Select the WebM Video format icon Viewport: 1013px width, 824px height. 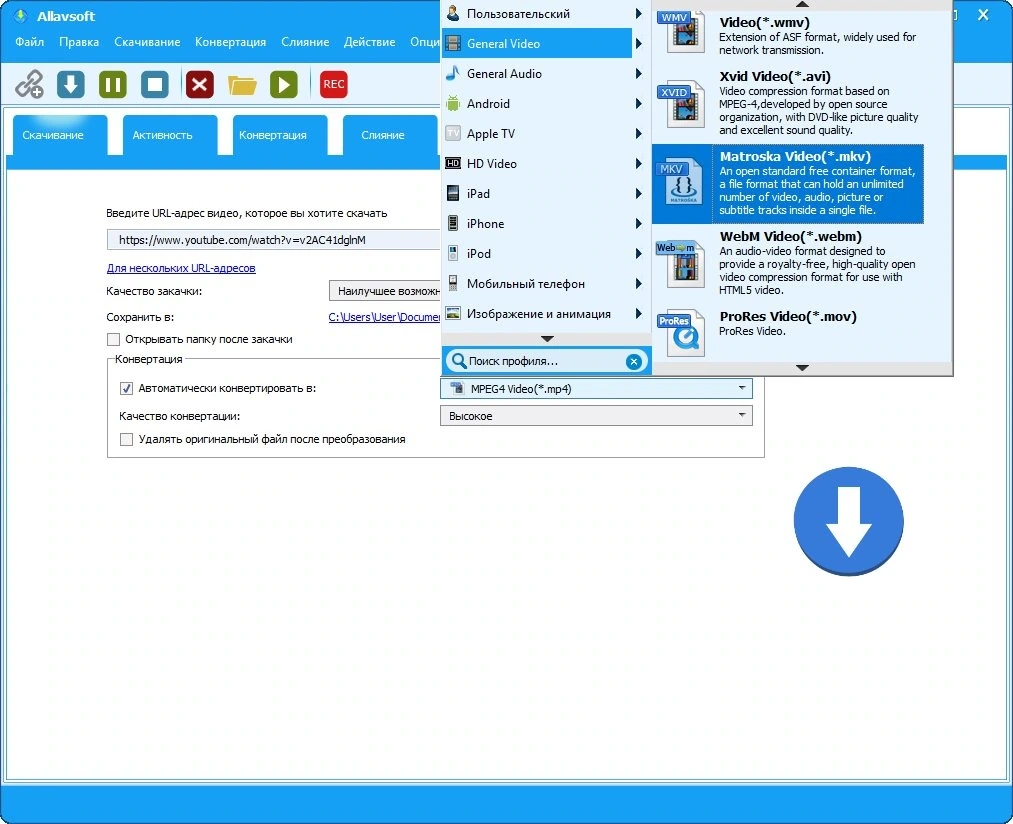click(x=681, y=263)
